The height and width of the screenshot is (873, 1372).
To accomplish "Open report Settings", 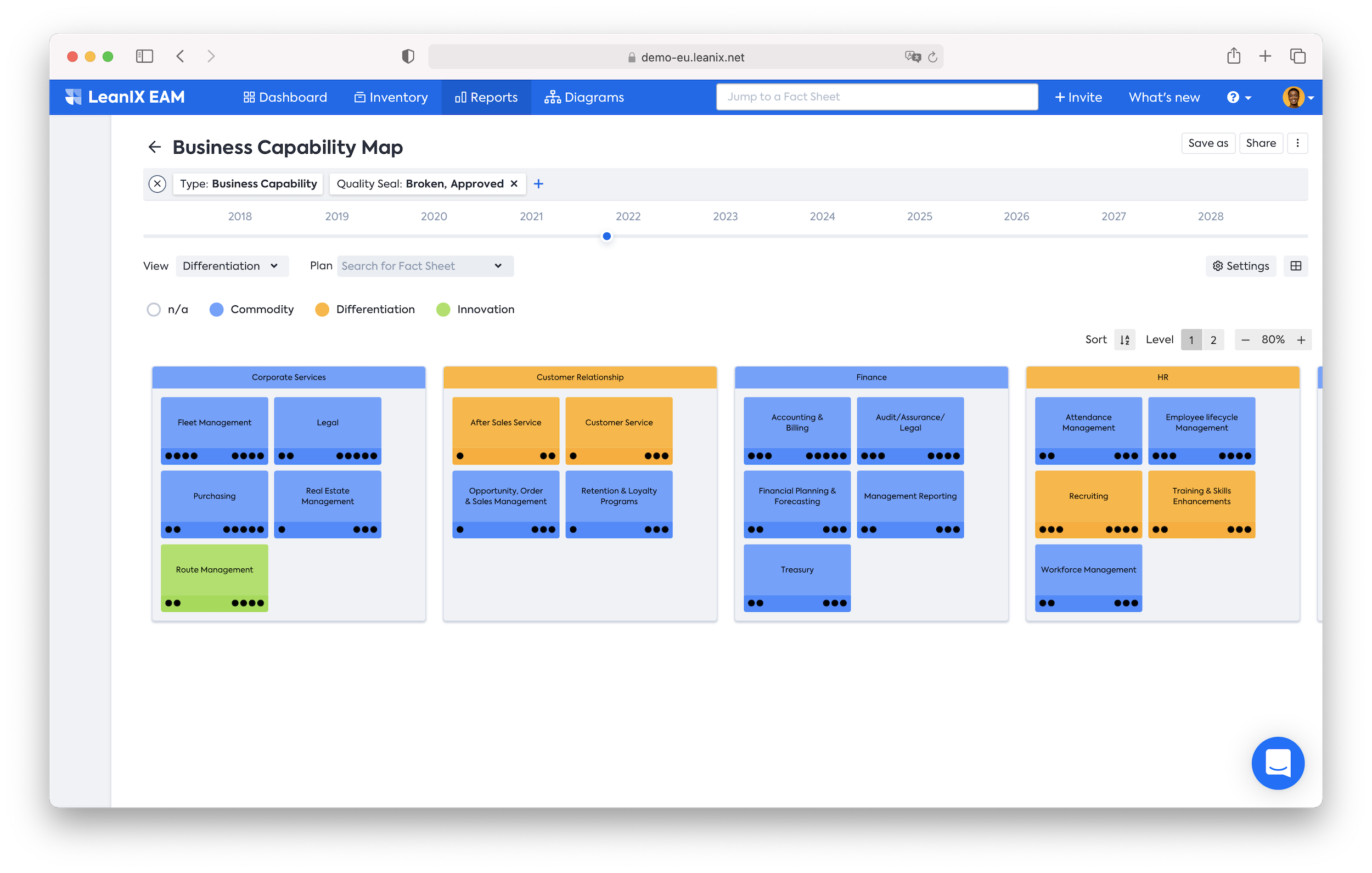I will pyautogui.click(x=1240, y=266).
